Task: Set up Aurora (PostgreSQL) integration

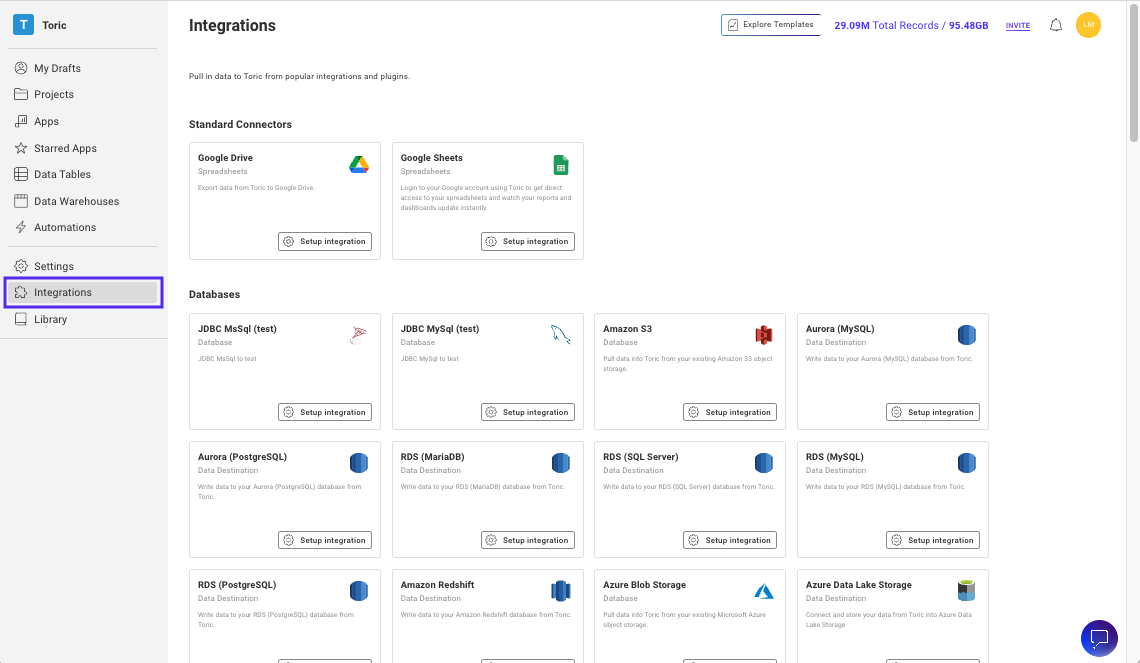Action: tap(325, 540)
